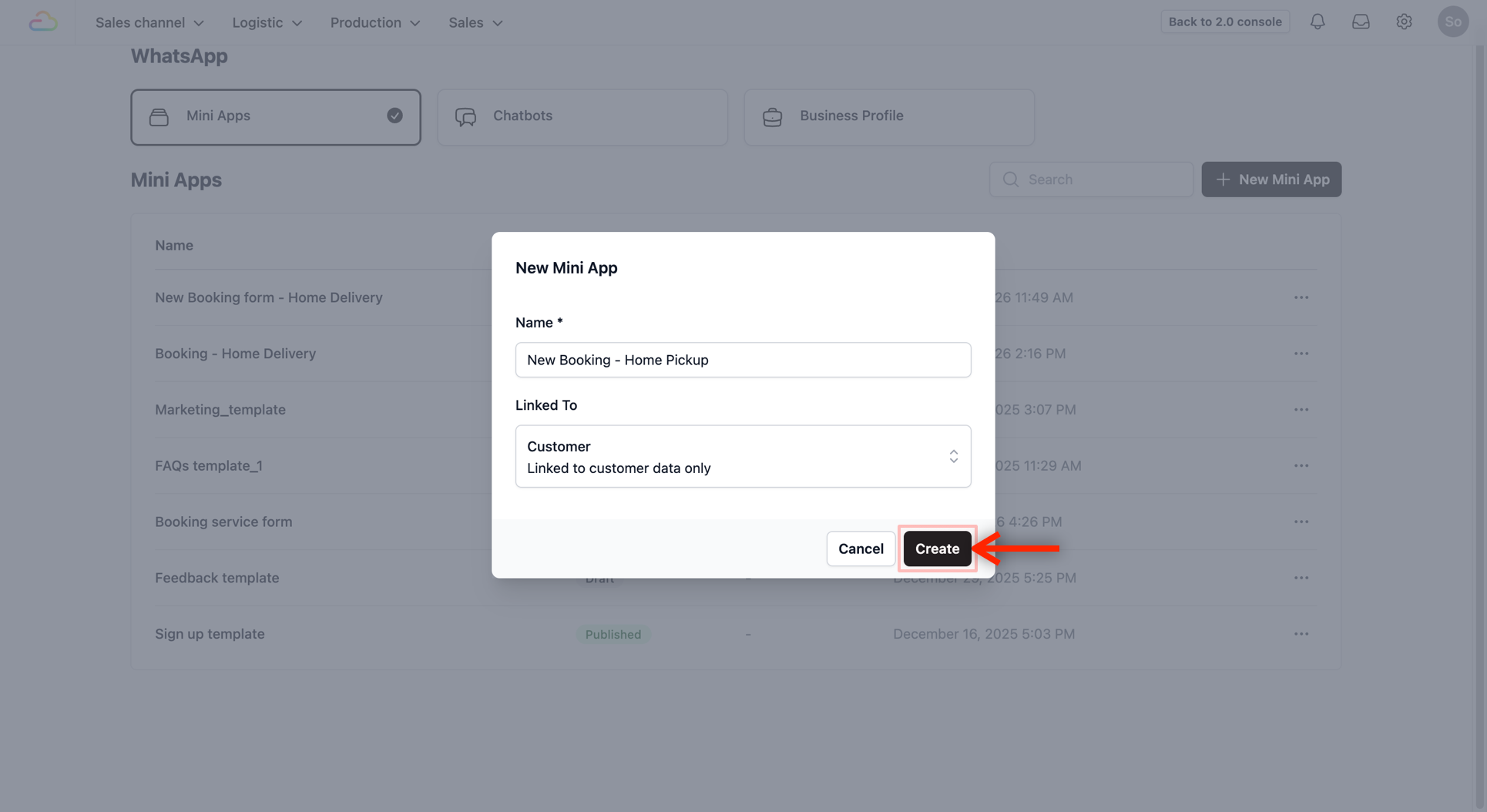Viewport: 1487px width, 812px height.
Task: Click the Name input field in dialog
Action: pyautogui.click(x=743, y=360)
